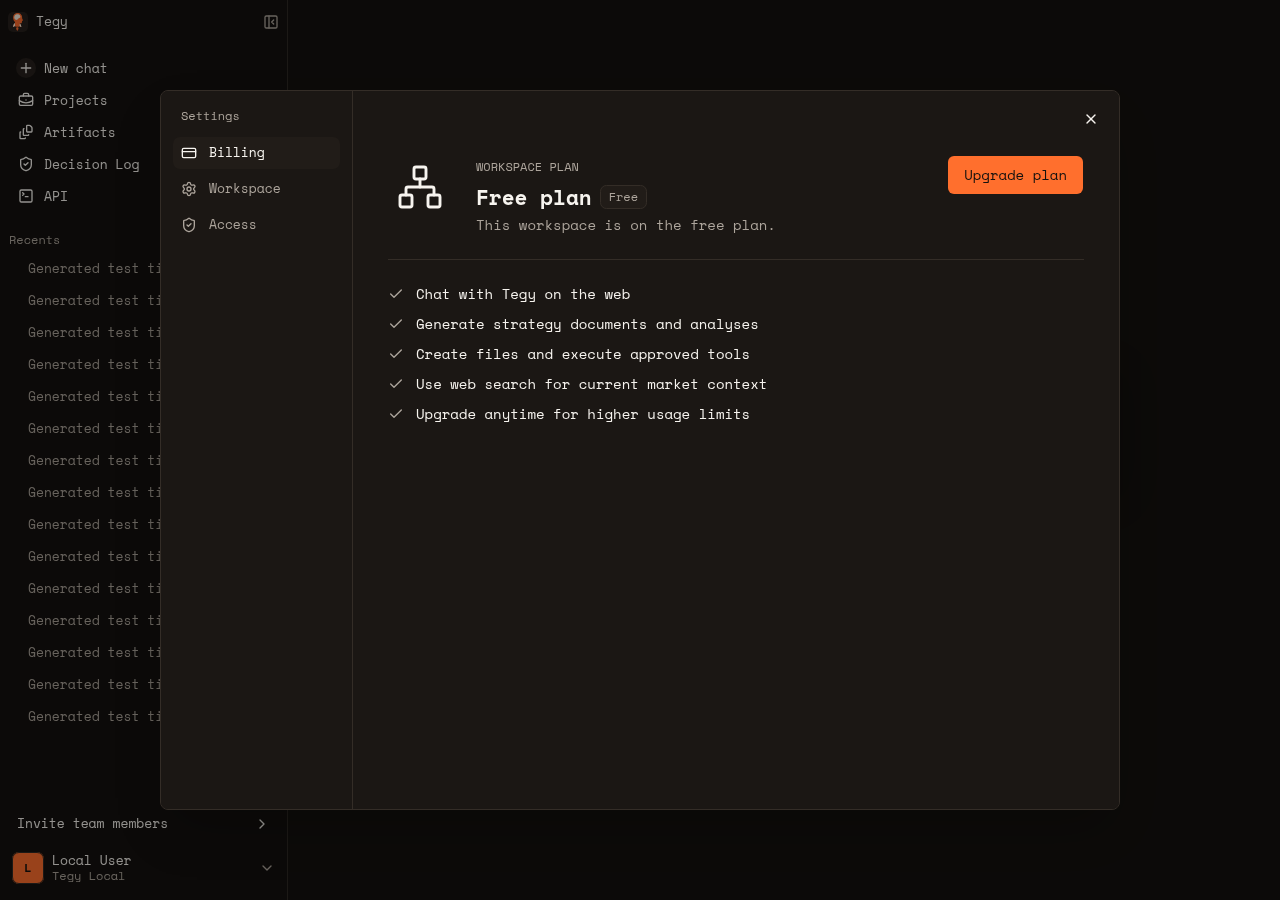Click the Local User name text

tap(91, 860)
